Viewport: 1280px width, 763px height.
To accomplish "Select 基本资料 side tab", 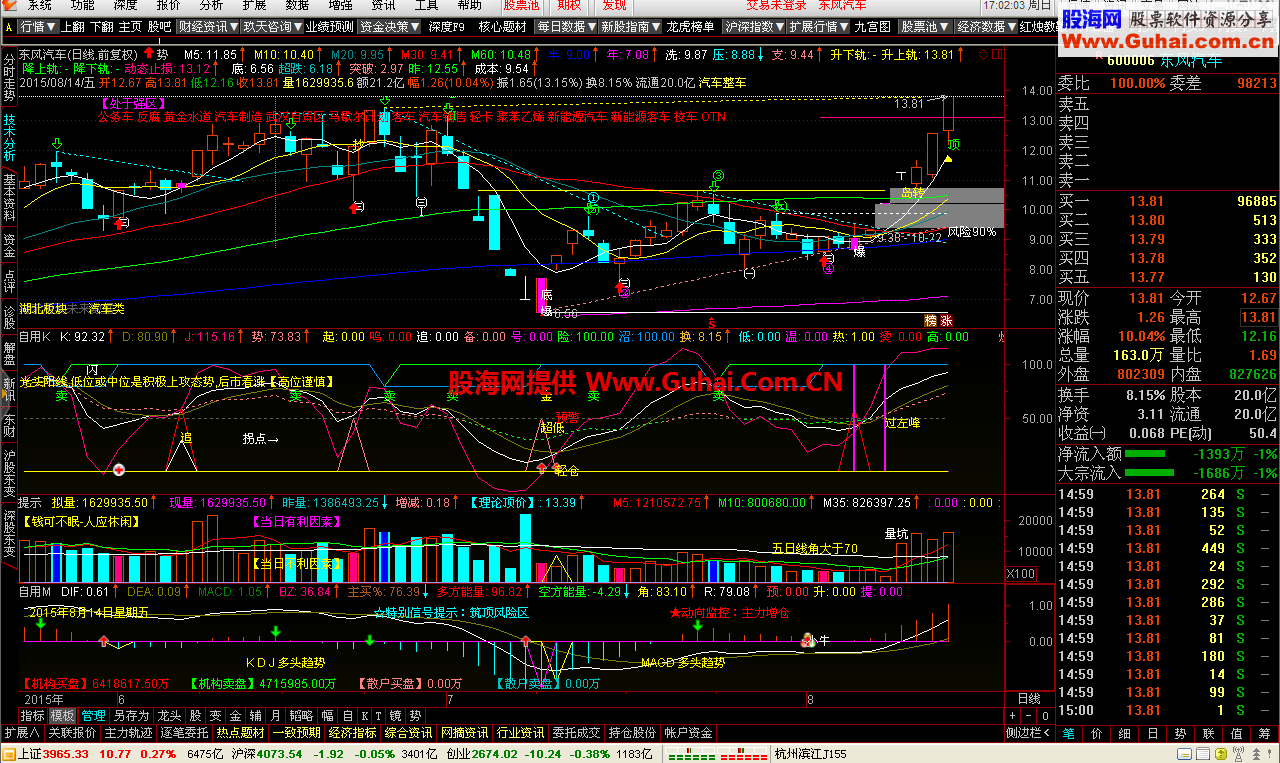I will [x=9, y=196].
